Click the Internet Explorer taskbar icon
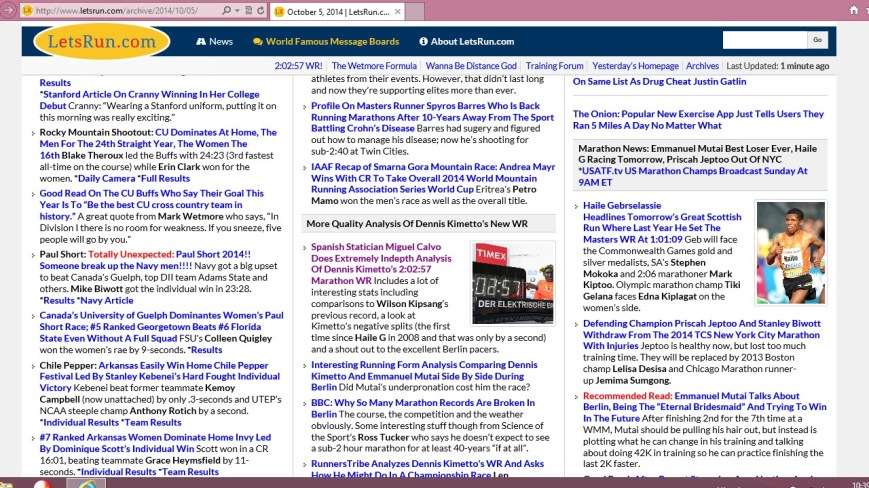The width and height of the screenshot is (869, 488). coord(86,486)
